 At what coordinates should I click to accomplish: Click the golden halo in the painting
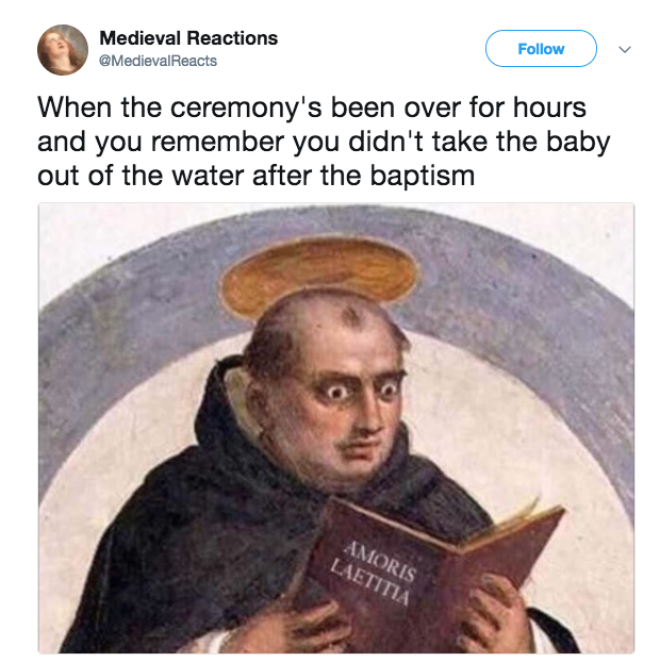pyautogui.click(x=320, y=276)
